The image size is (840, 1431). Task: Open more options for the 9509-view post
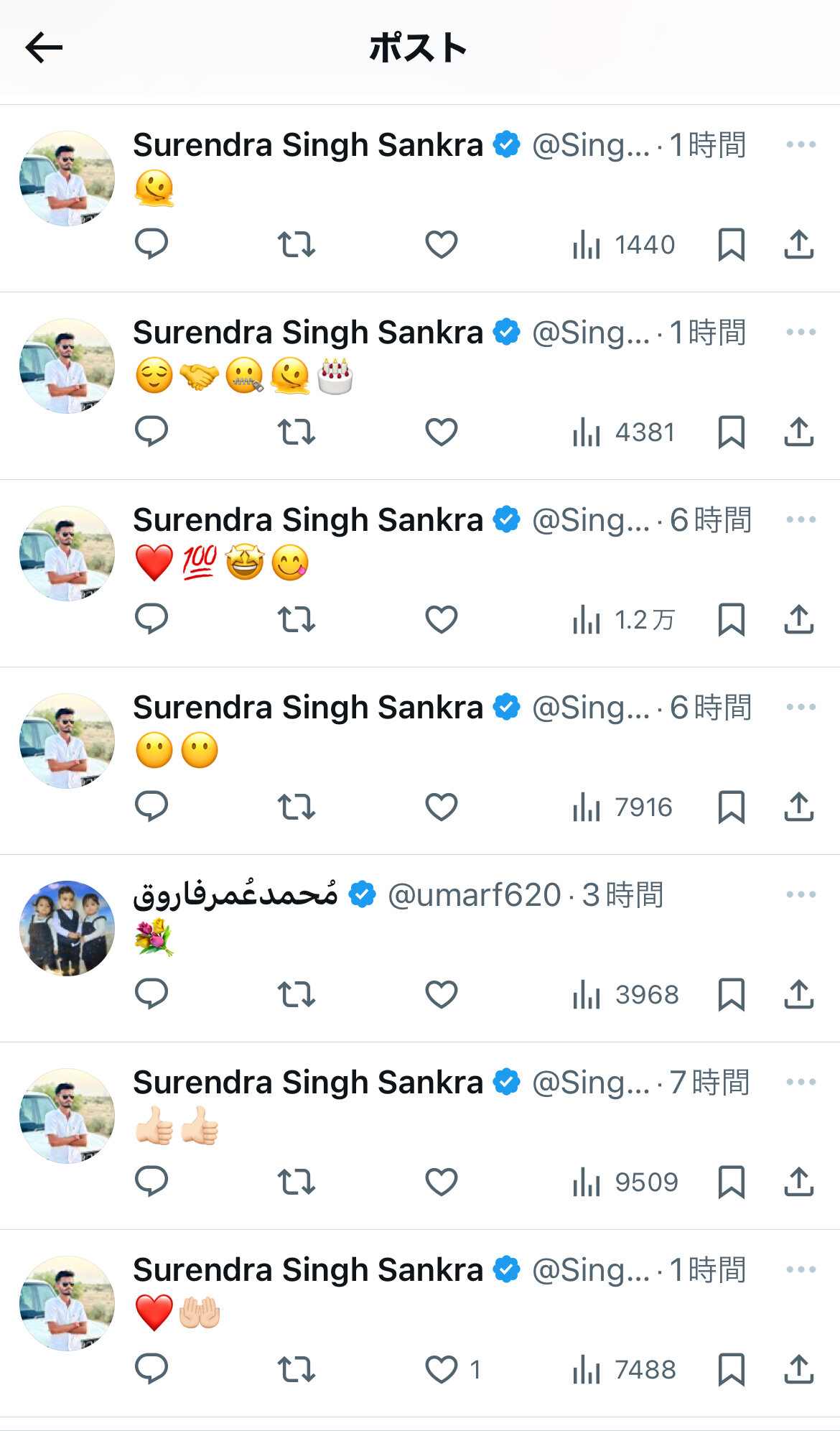801,1082
